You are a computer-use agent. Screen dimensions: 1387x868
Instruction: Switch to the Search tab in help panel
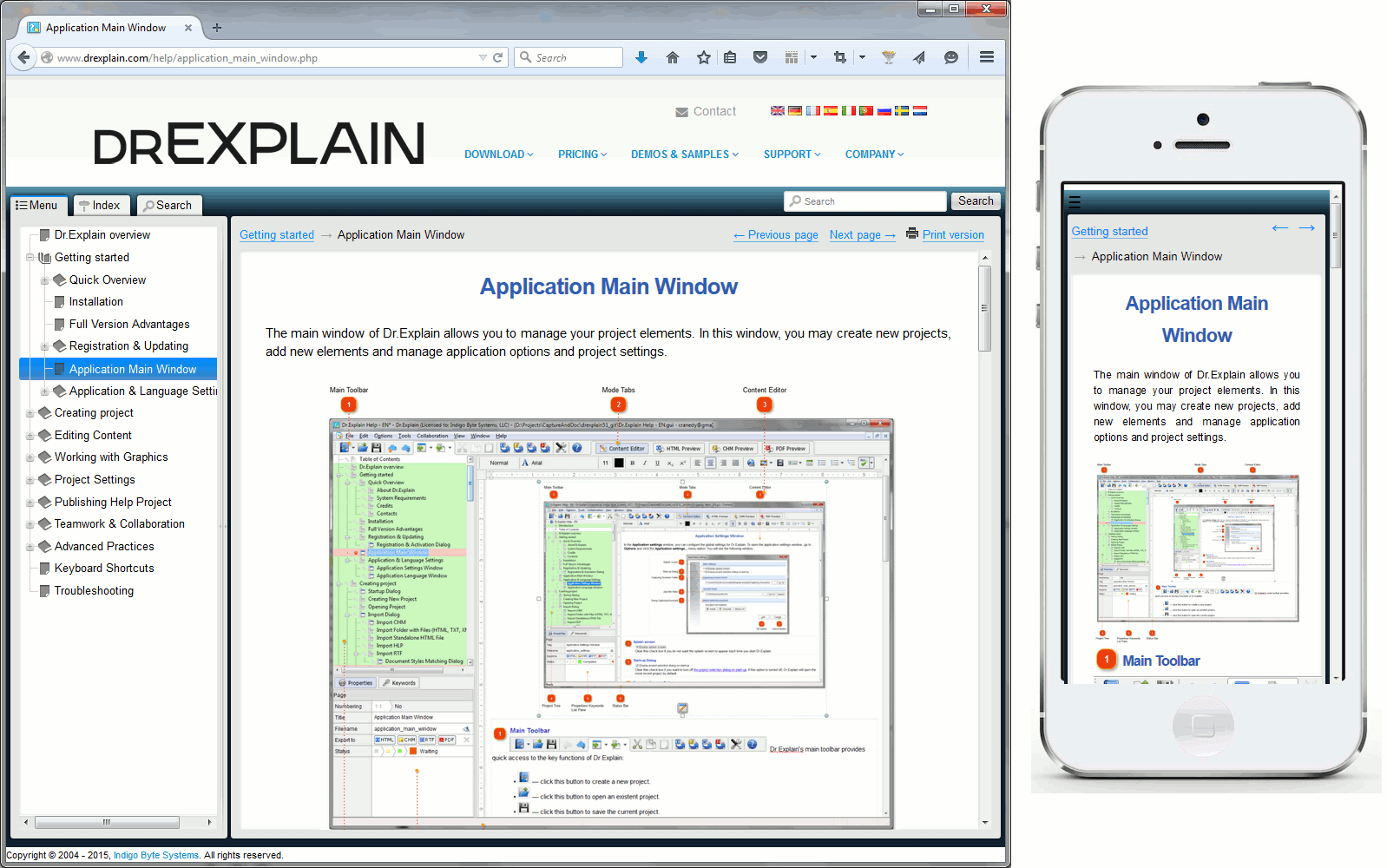pos(168,206)
